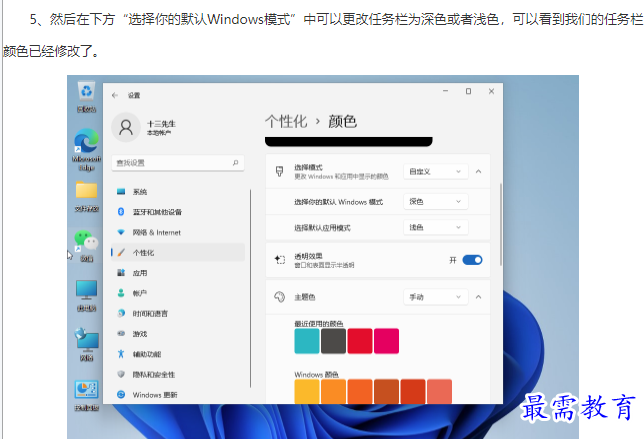The width and height of the screenshot is (644, 439).
Task: Open the default app mode 浅色 dropdown
Action: click(435, 227)
